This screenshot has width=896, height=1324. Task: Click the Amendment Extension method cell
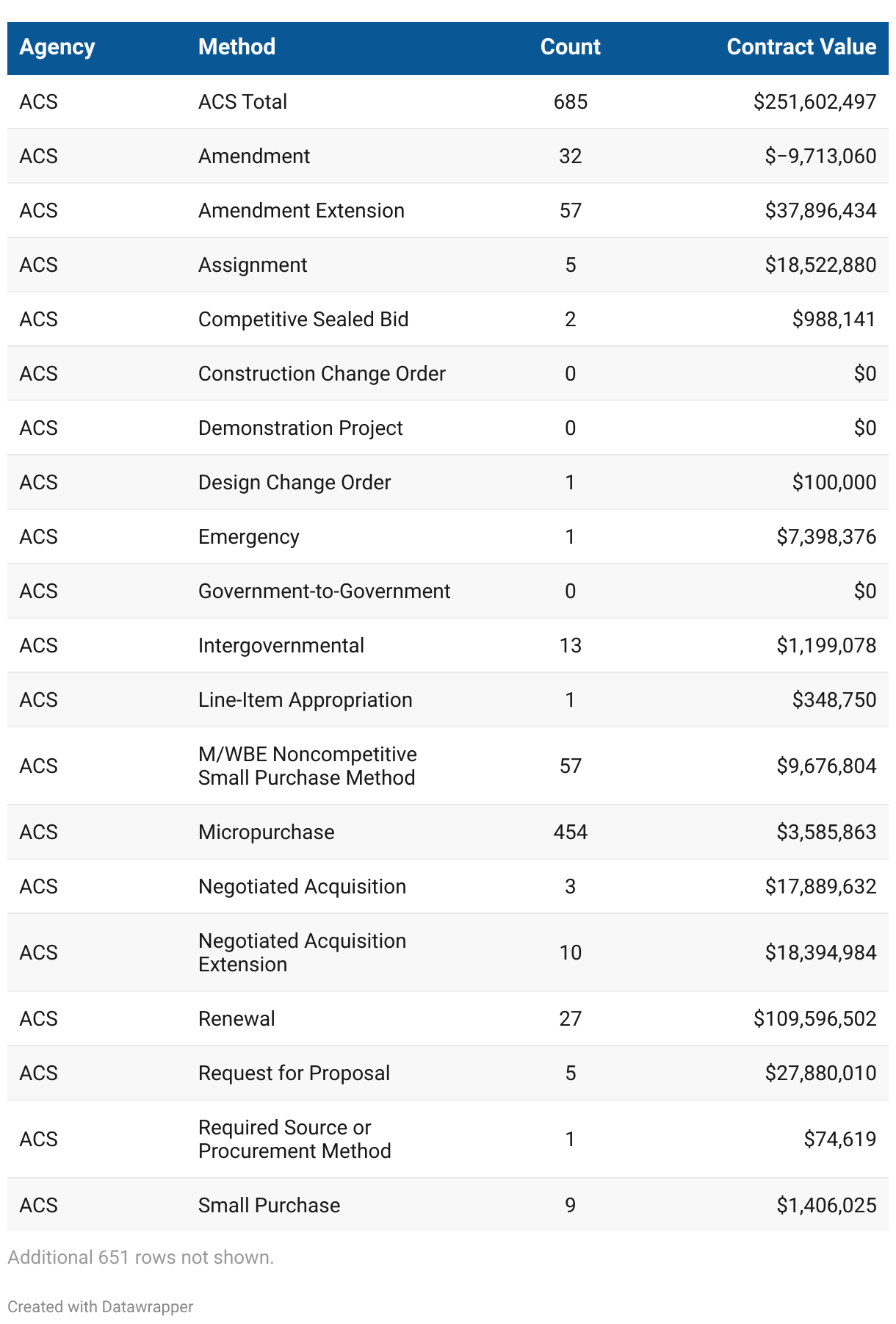coord(301,210)
